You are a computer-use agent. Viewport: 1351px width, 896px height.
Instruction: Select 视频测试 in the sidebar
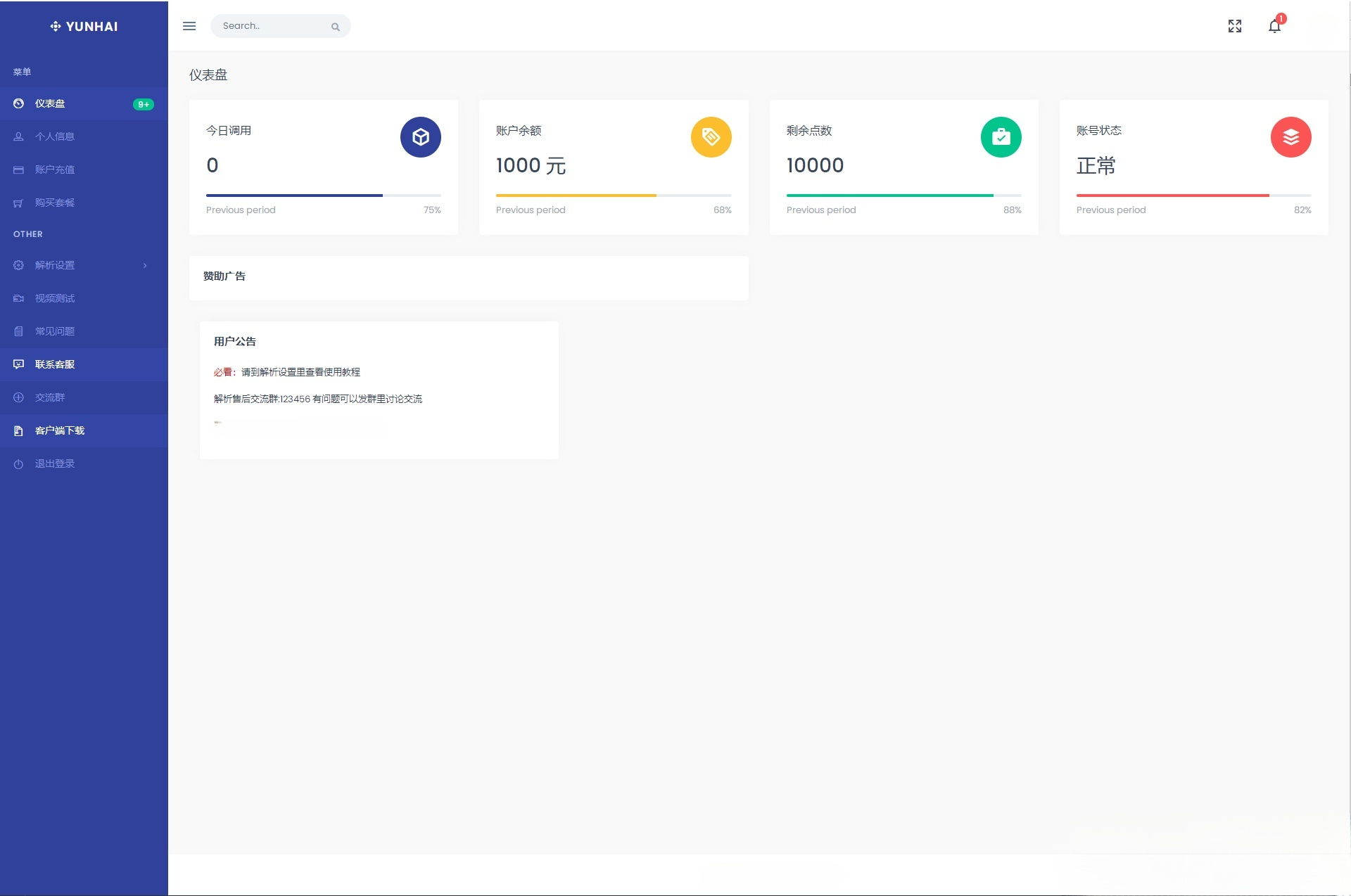pyautogui.click(x=53, y=298)
